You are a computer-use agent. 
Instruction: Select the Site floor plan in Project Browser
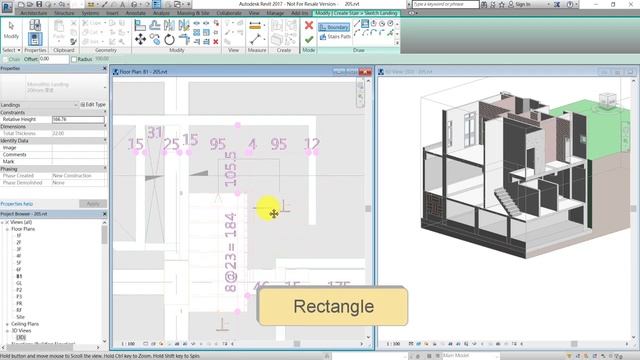(20, 317)
